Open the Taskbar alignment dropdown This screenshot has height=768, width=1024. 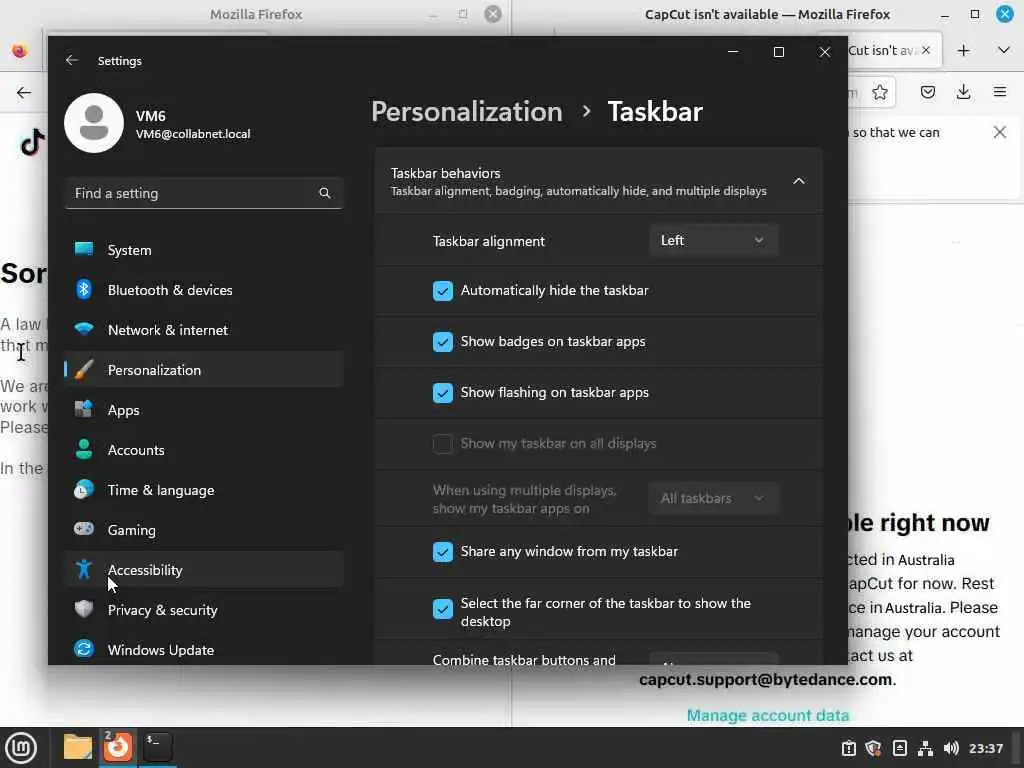pos(713,240)
